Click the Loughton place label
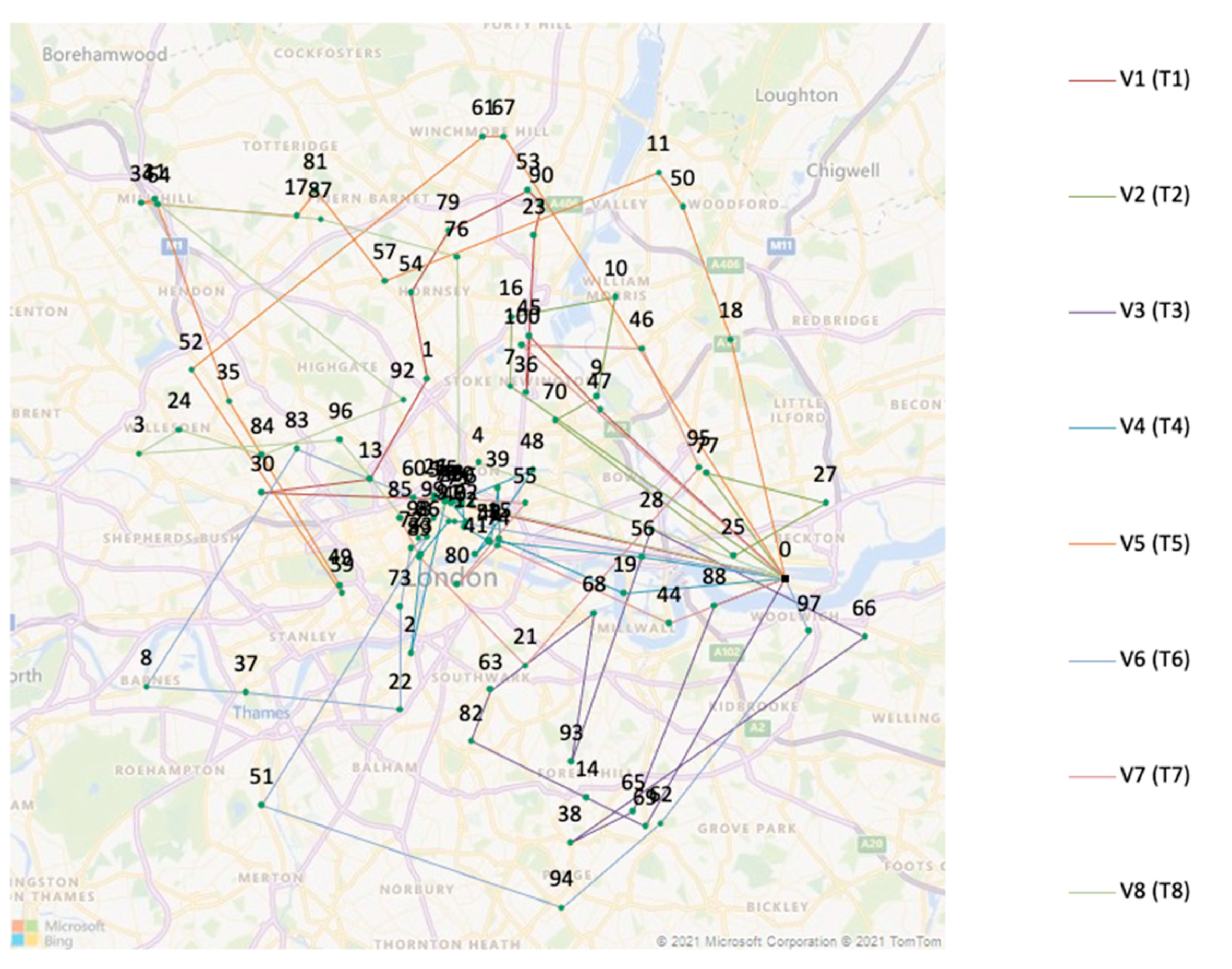Screen dimensions: 1232x969 [795, 95]
